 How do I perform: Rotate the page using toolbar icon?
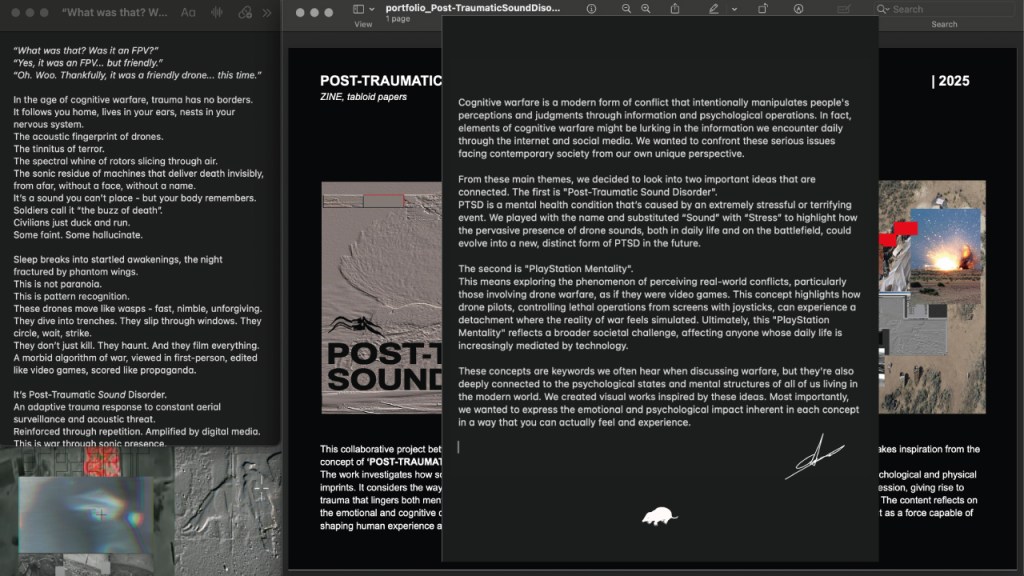(763, 9)
